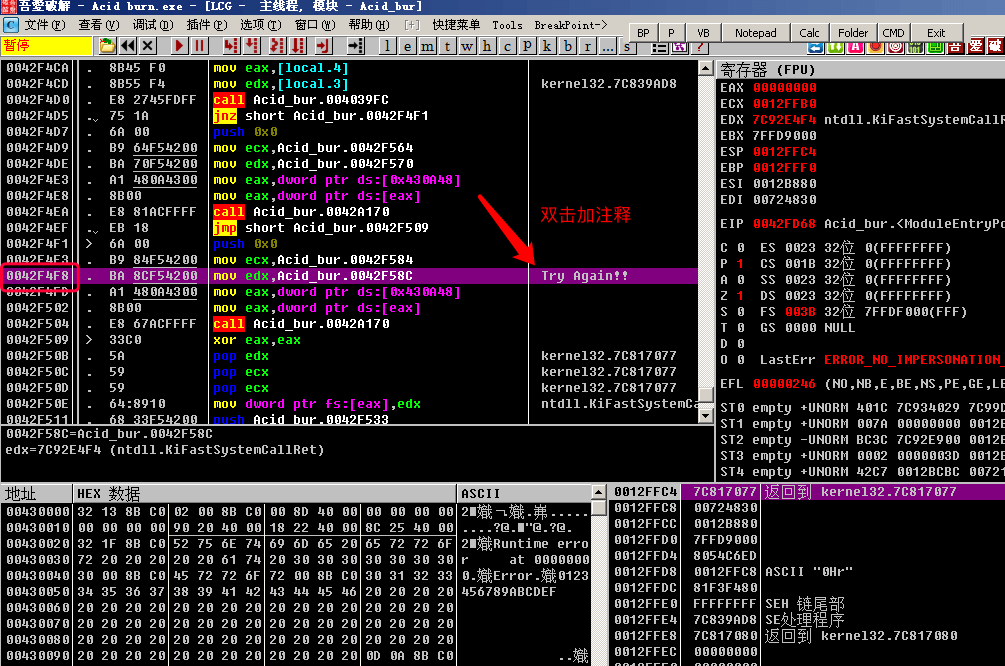Click the Step into icon
The height and width of the screenshot is (666, 1005).
click(x=231, y=46)
